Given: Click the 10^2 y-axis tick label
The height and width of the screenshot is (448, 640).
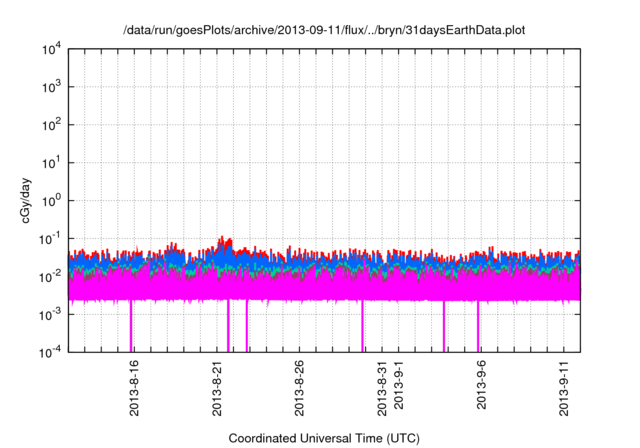Looking at the screenshot, I should [51, 125].
